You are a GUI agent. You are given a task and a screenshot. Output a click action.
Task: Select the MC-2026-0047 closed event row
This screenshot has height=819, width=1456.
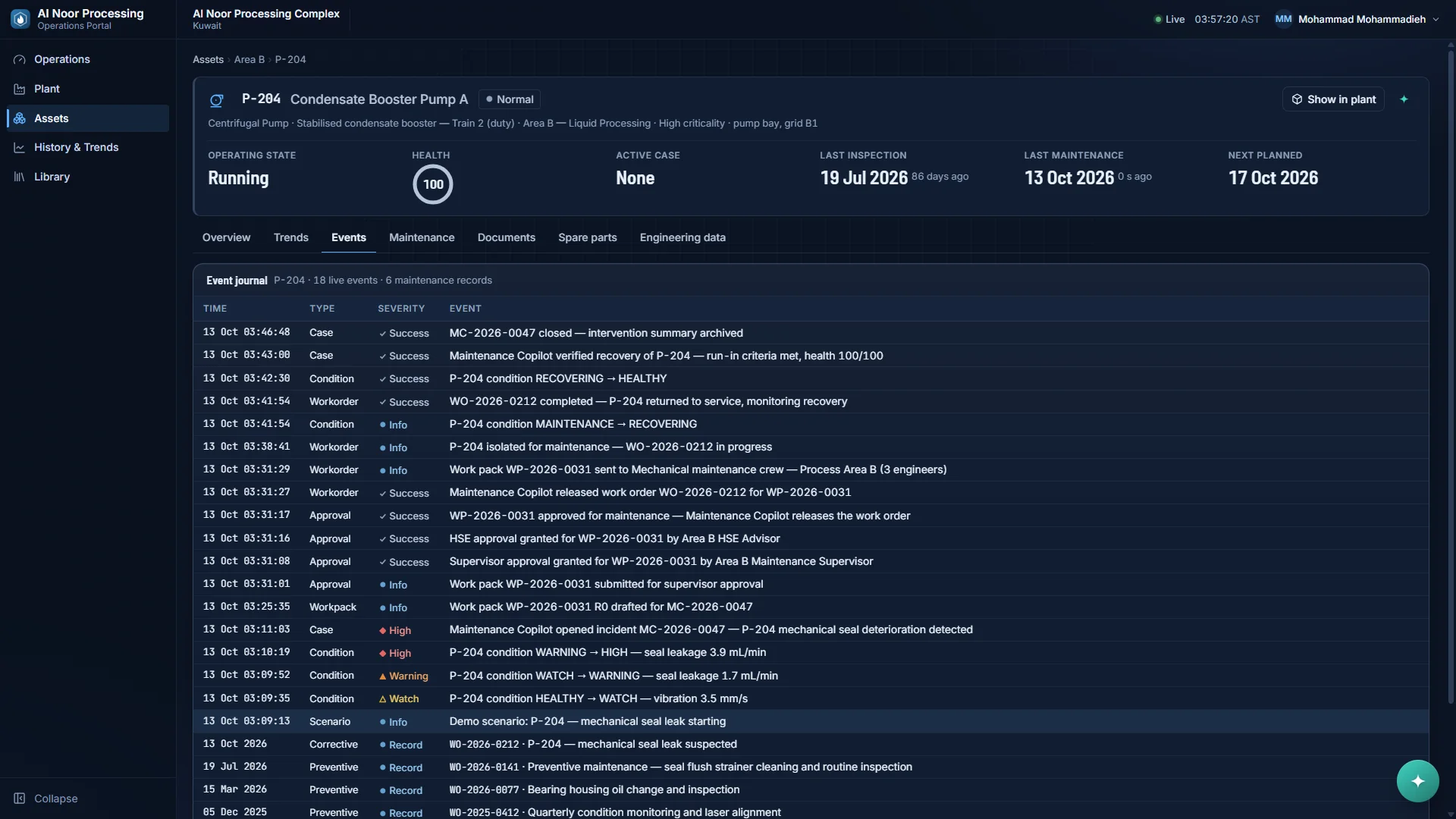(811, 333)
